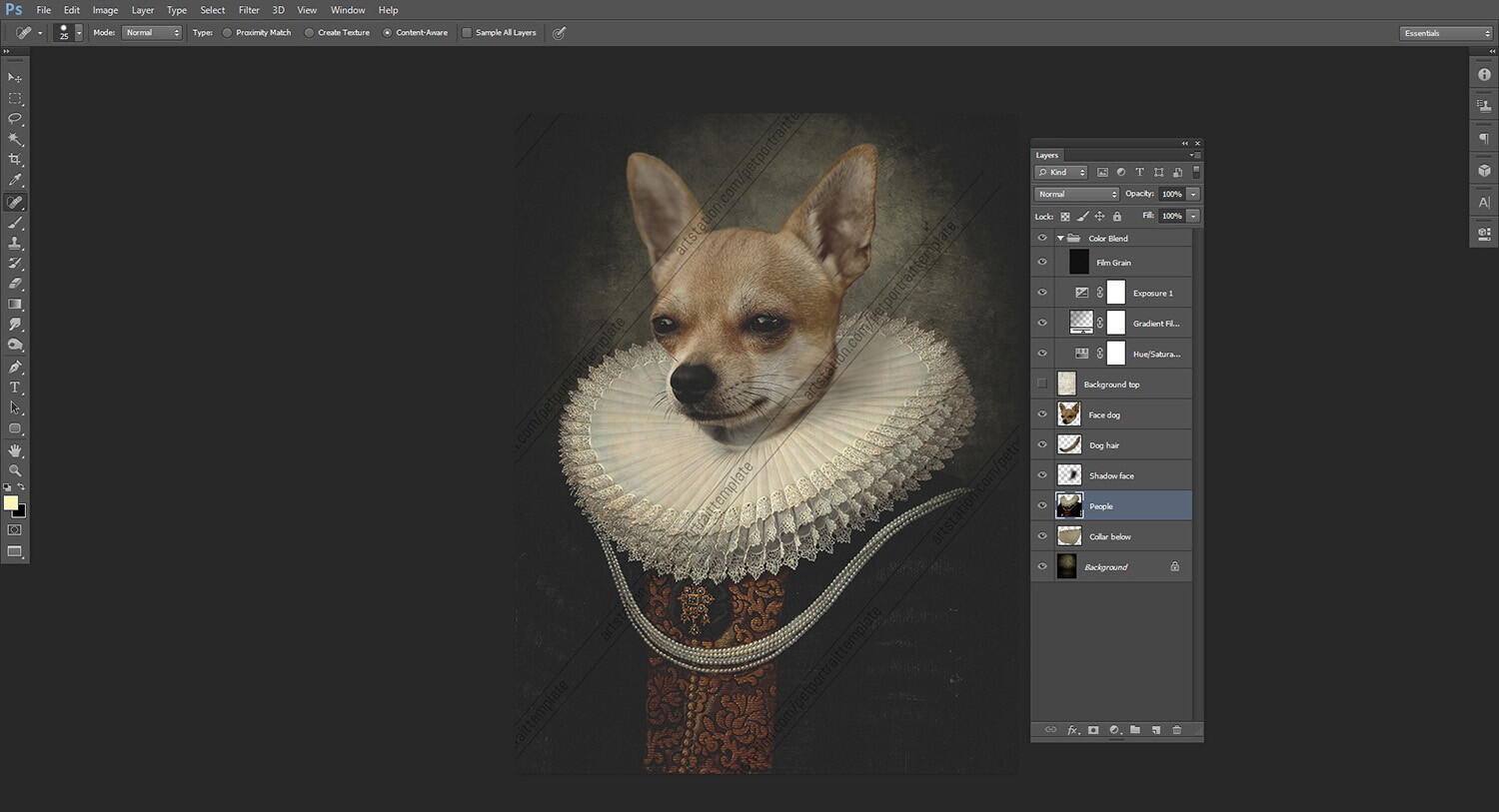The image size is (1499, 812).
Task: Click the Create new layer icon
Action: click(x=1156, y=730)
